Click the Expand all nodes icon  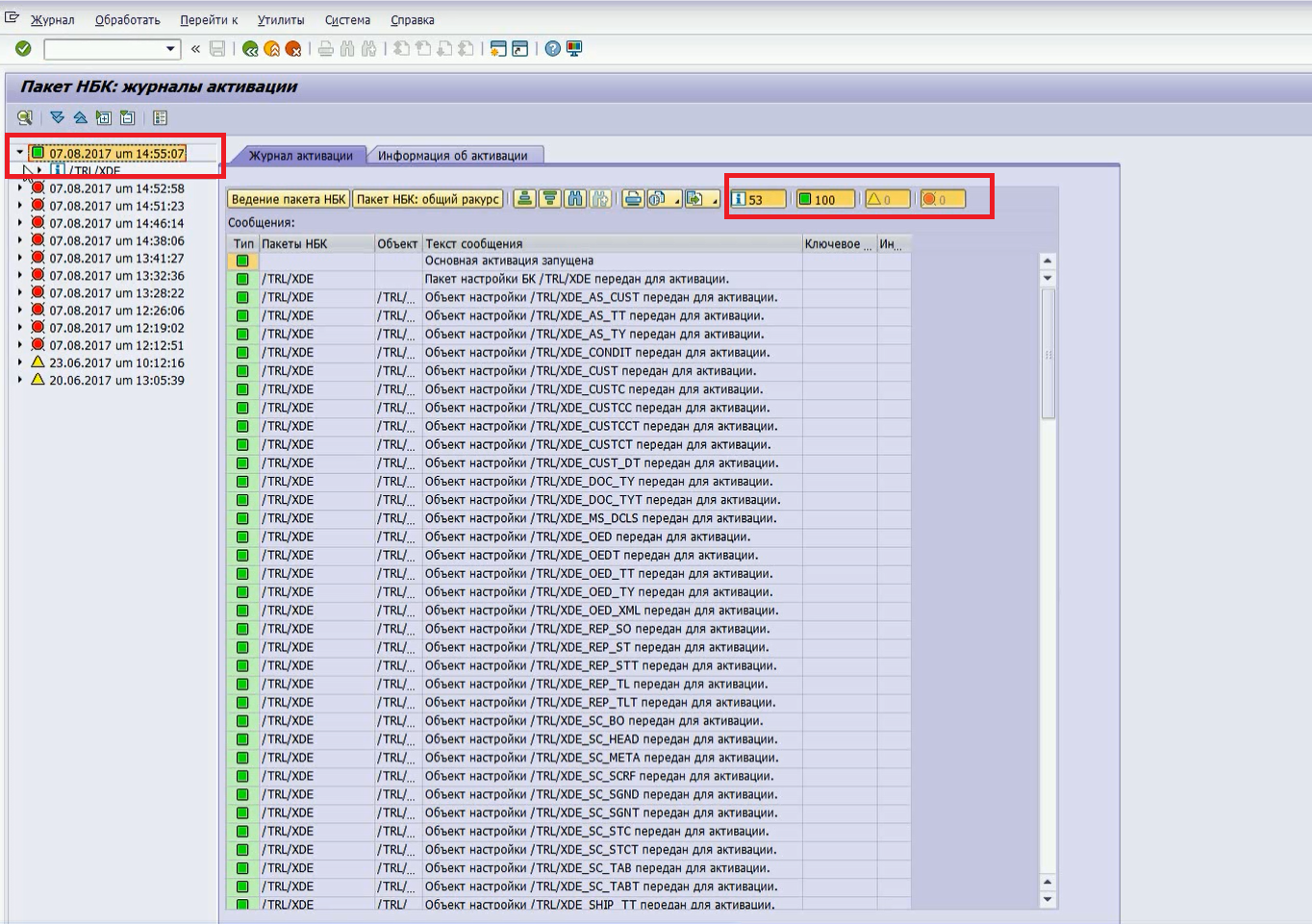point(57,118)
